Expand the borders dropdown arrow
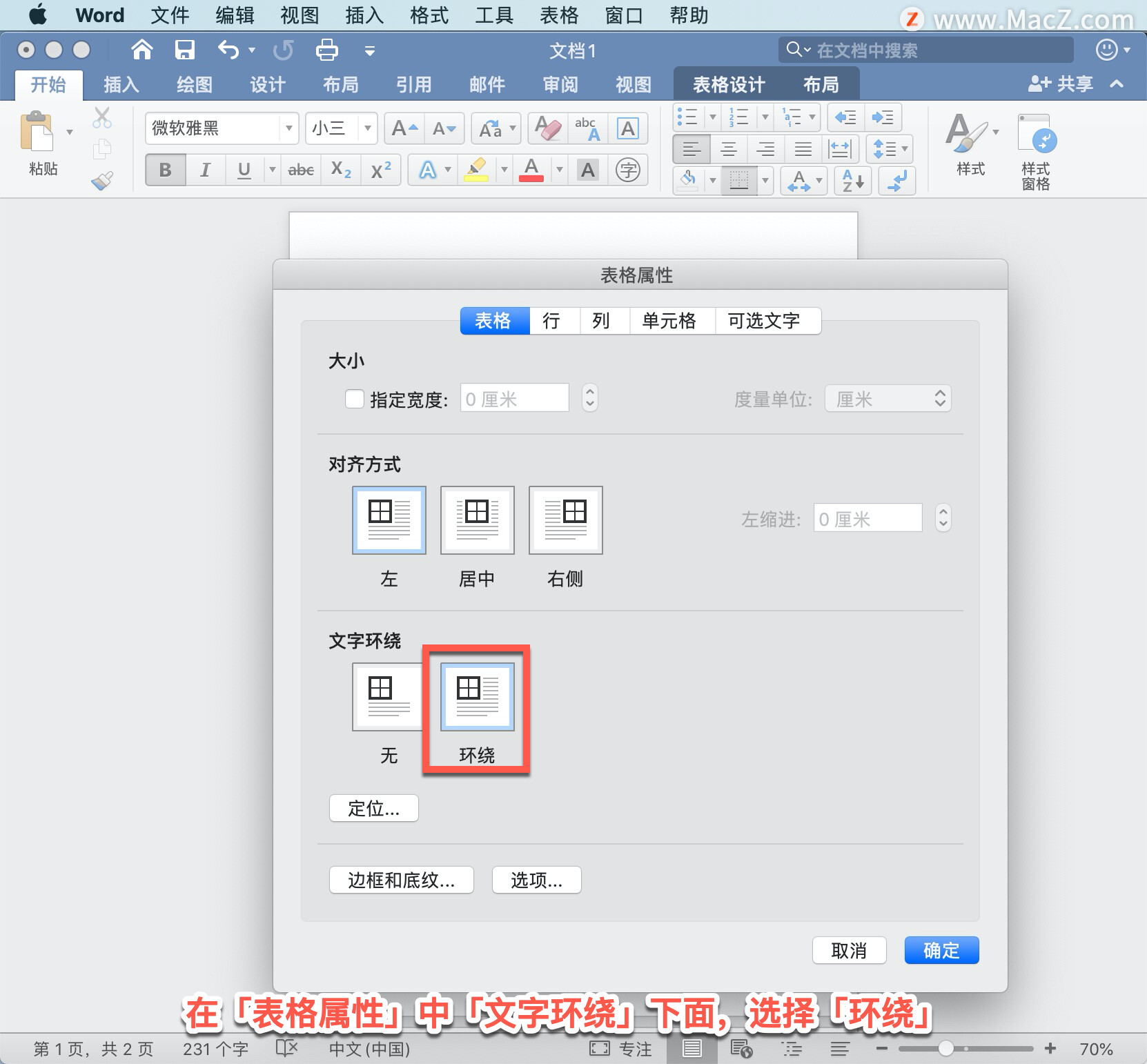This screenshot has height=1064, width=1147. (x=765, y=181)
